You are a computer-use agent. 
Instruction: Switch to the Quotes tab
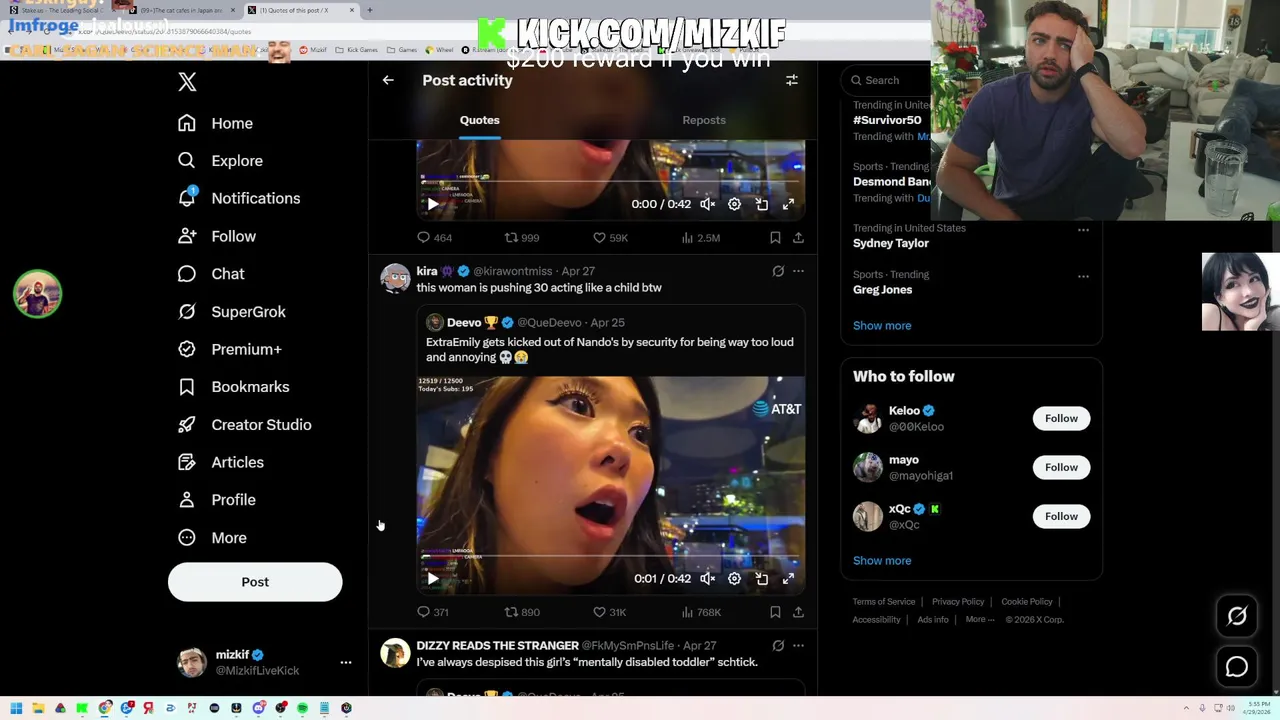pos(480,120)
